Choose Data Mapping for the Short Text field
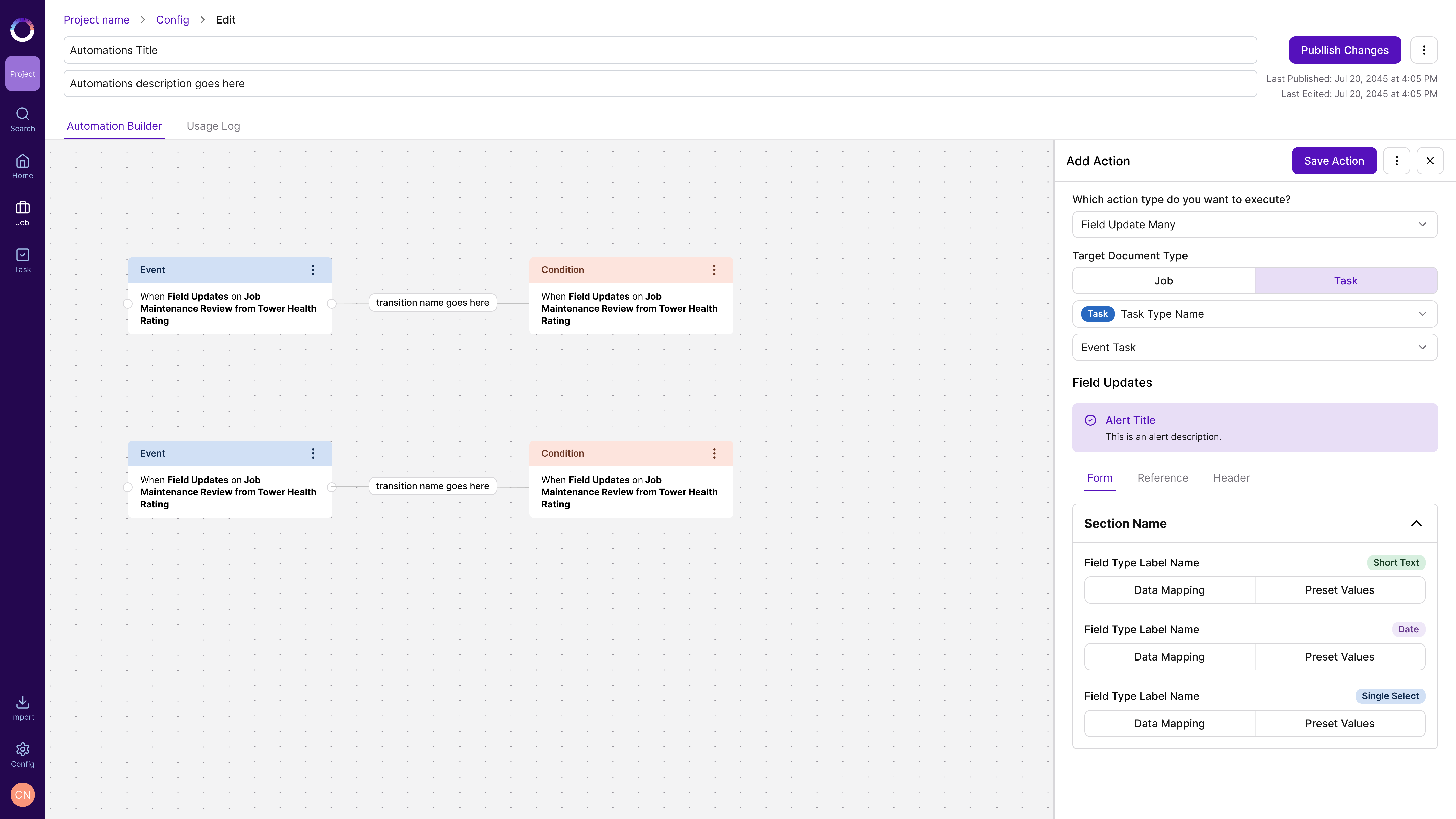 pos(1169,590)
